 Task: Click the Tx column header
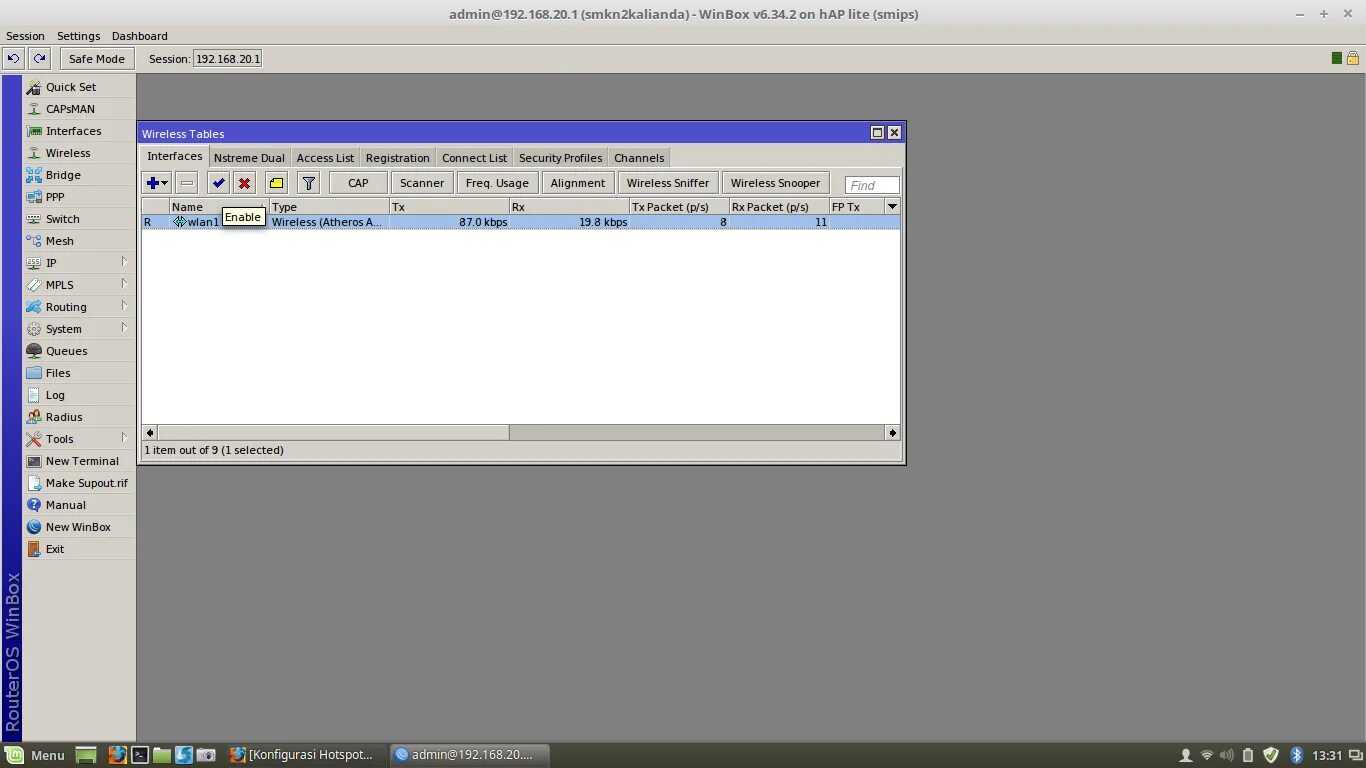tap(449, 207)
